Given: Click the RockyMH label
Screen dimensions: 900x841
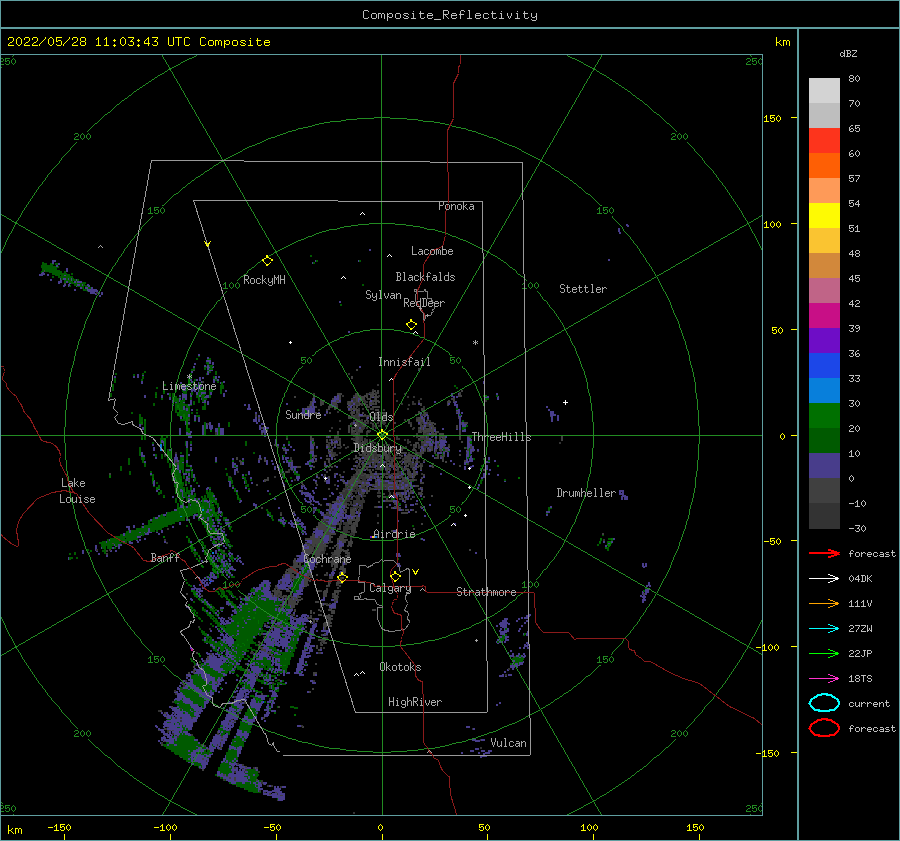Looking at the screenshot, I should (264, 280).
